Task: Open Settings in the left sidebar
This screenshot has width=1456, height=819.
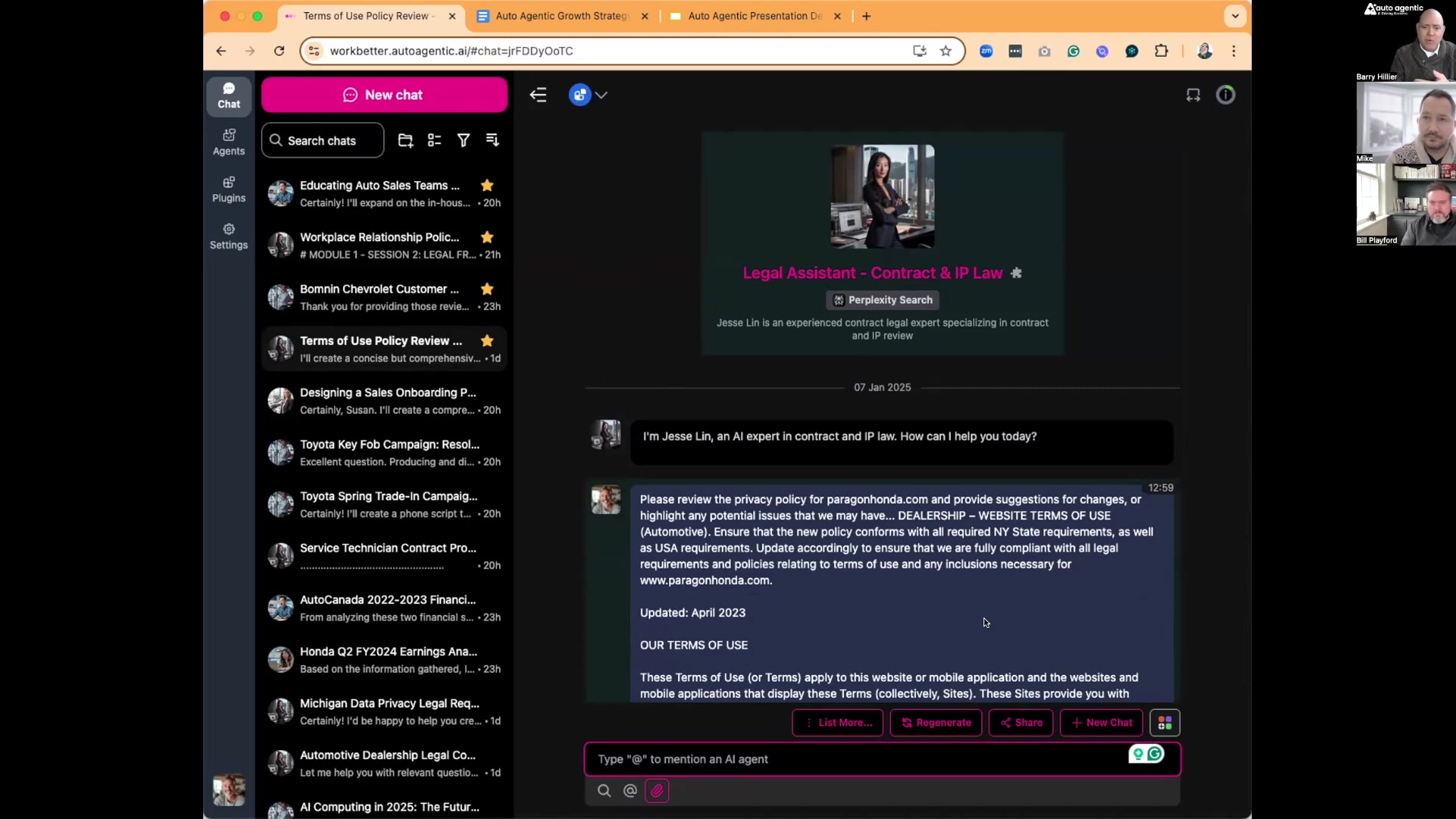Action: 228,237
